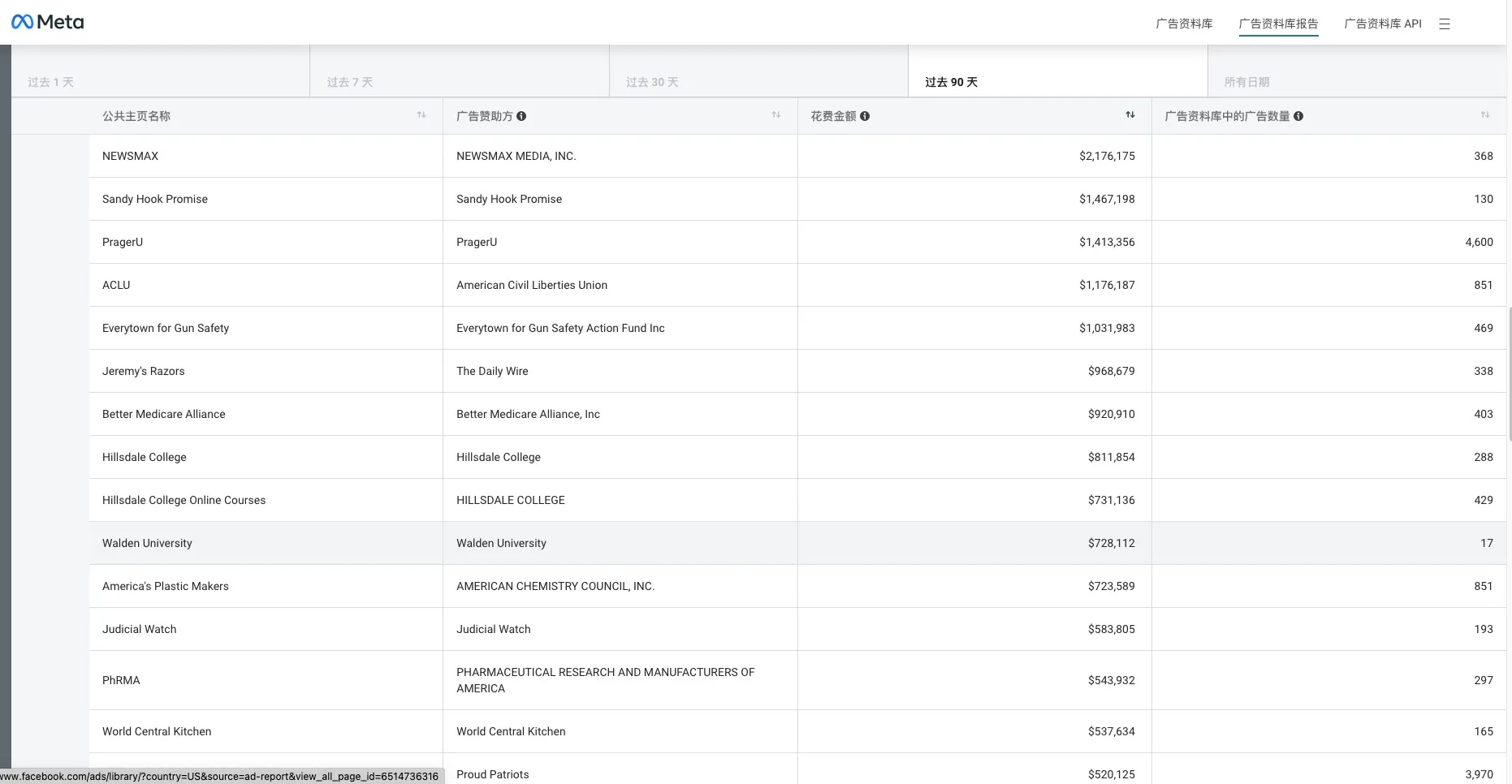Click sponsor PHARMACEUTICAL RESEARCH AND MANUFACTURERS OF AMERICA
This screenshot has width=1512, height=784.
[x=606, y=680]
